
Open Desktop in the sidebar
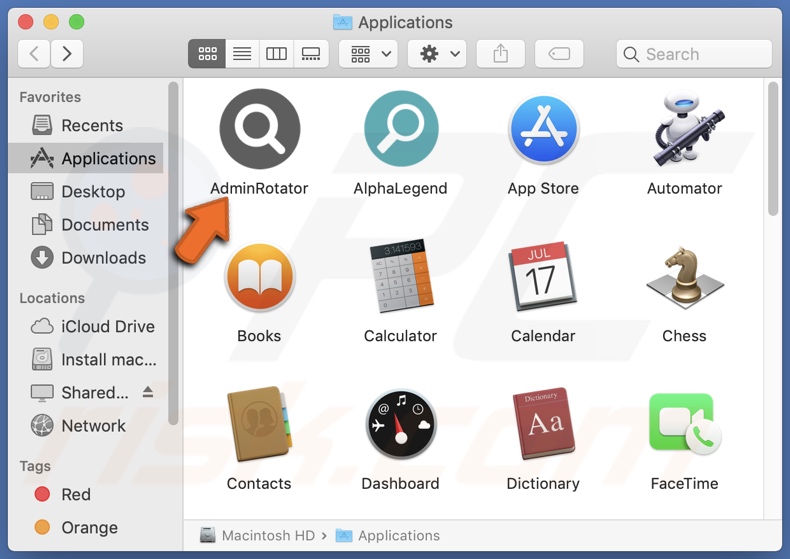coord(86,191)
